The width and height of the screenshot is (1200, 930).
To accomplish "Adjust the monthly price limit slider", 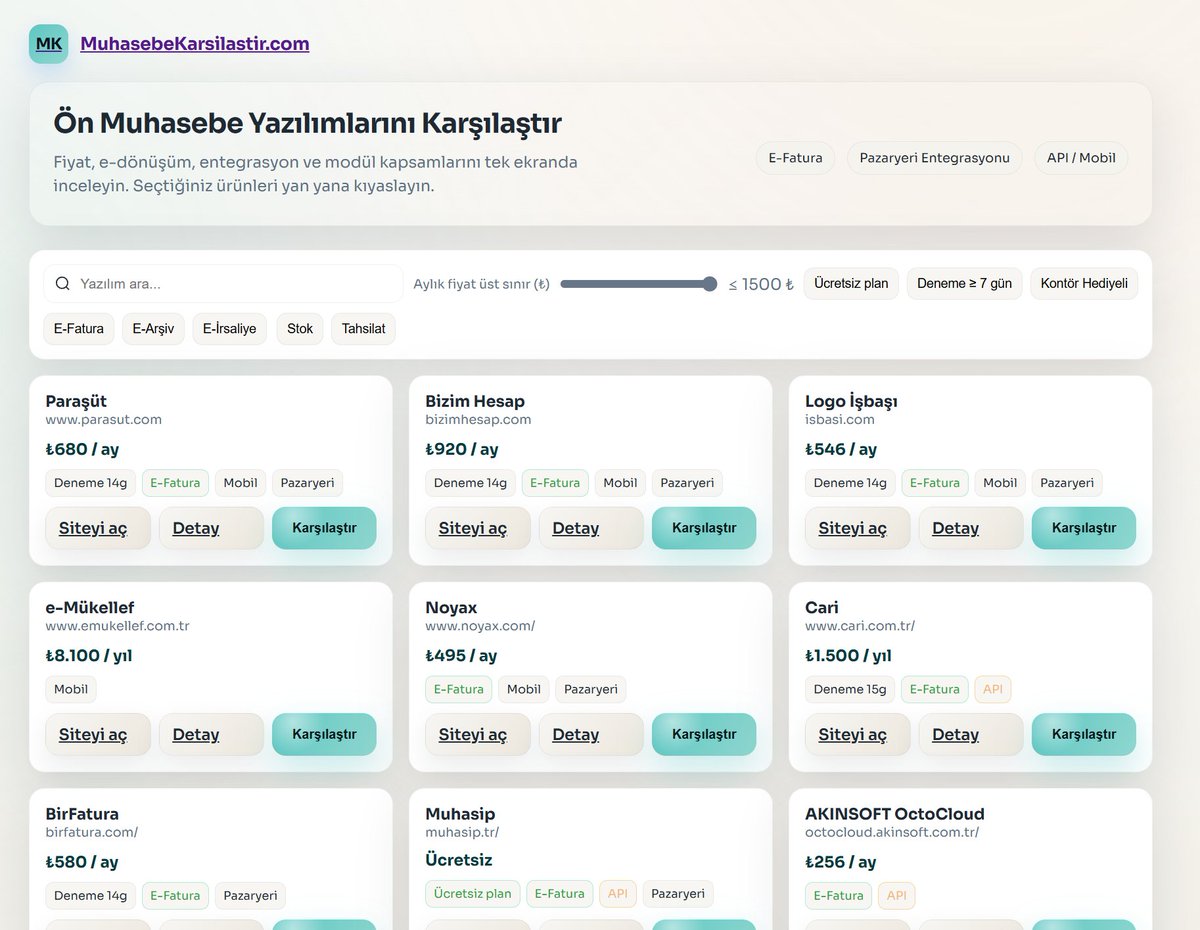I will pos(639,284).
